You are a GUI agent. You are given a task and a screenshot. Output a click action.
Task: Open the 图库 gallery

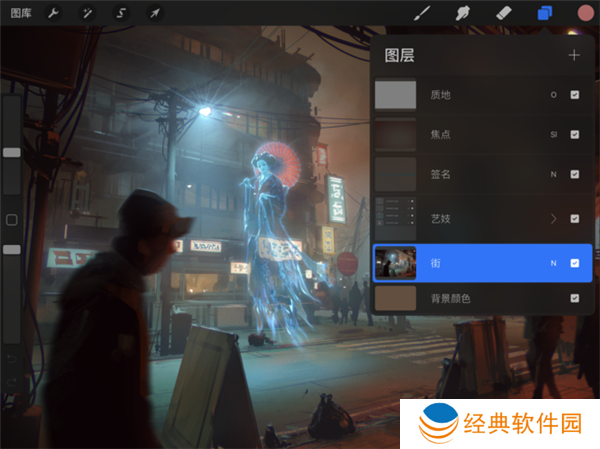(x=19, y=14)
